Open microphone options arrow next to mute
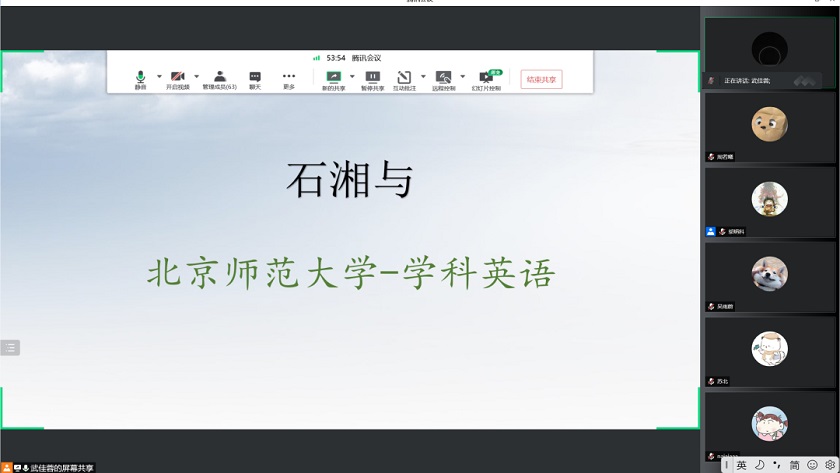Viewport: 840px width, 473px height. (159, 77)
